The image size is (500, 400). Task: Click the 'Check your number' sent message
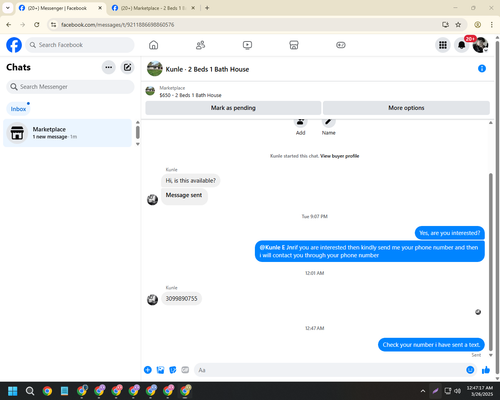[431, 345]
